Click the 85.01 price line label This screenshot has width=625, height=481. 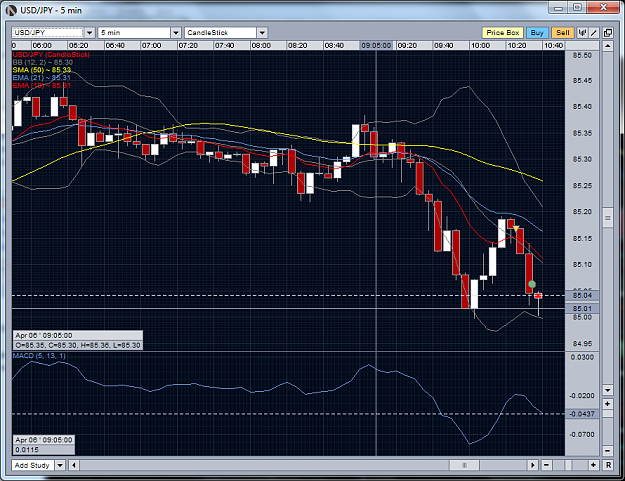[x=582, y=308]
